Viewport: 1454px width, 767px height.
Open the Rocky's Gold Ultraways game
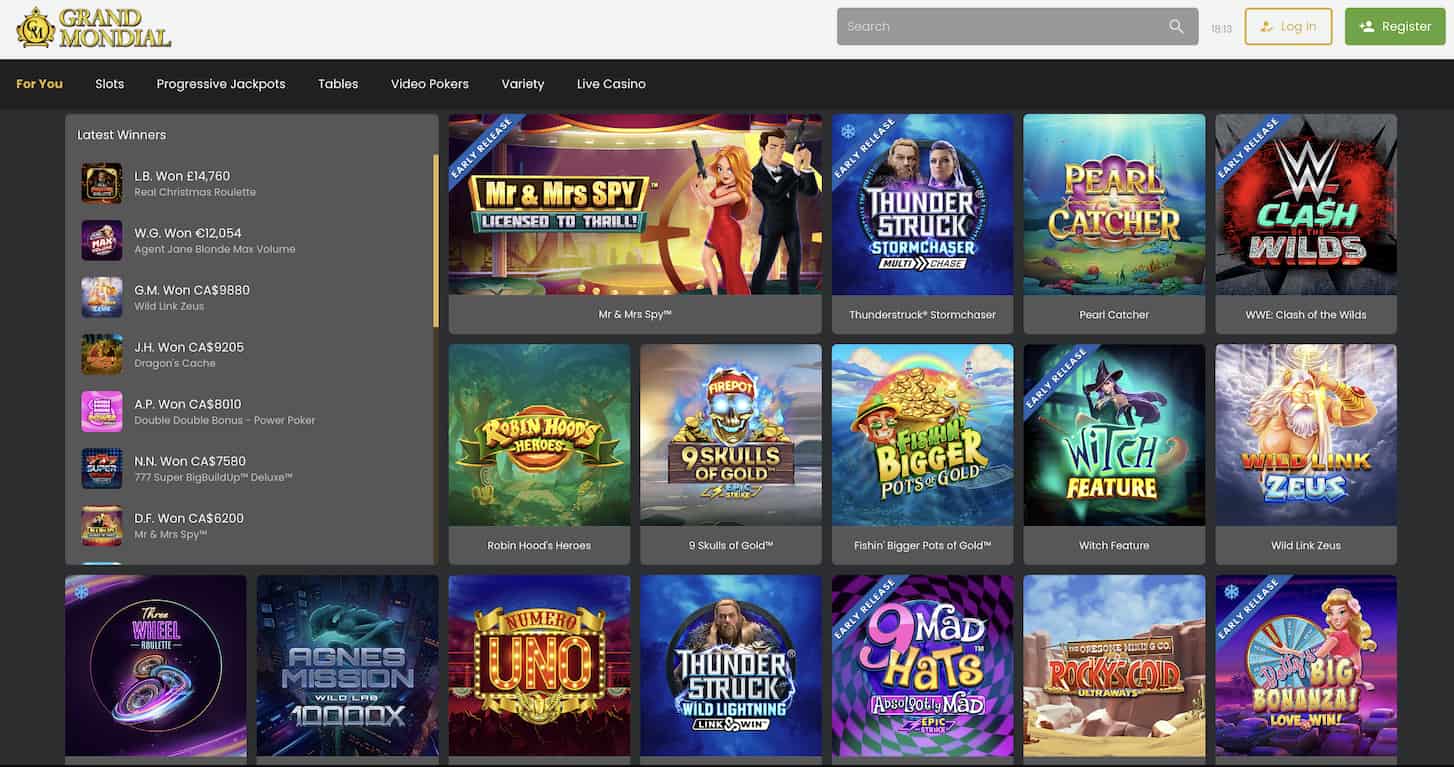click(1114, 665)
